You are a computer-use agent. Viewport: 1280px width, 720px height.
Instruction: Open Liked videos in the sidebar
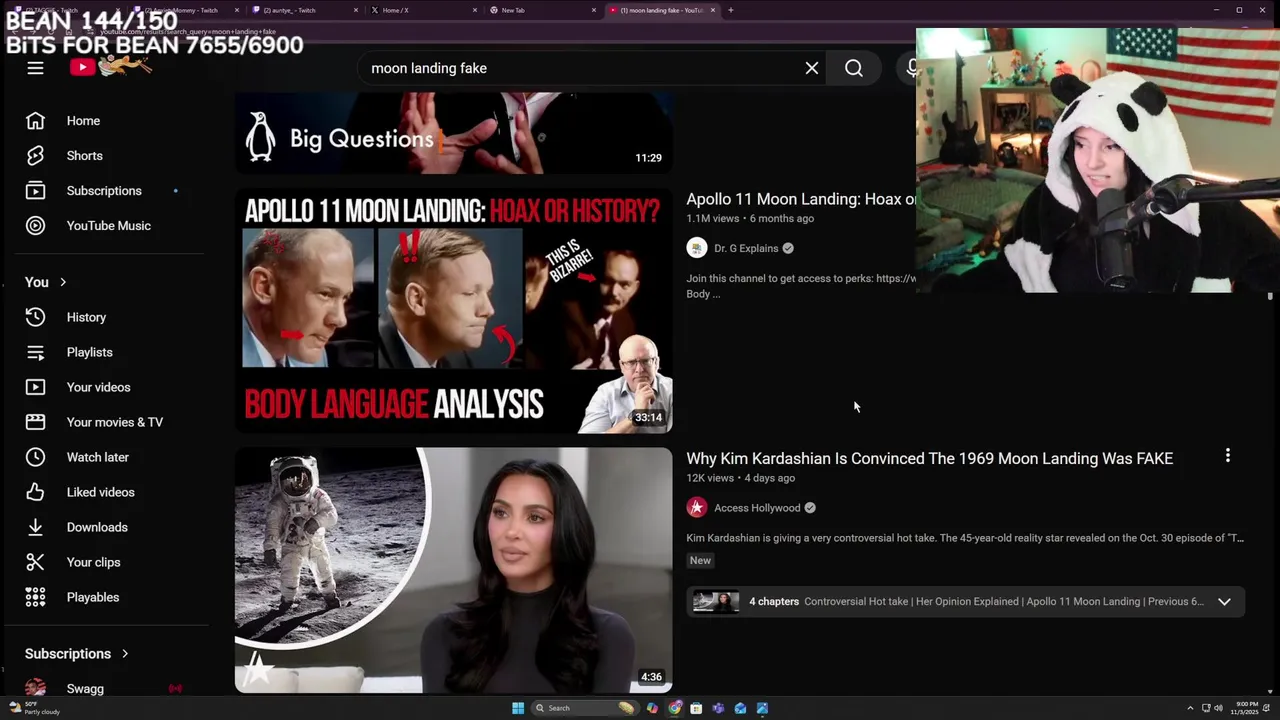click(x=105, y=492)
